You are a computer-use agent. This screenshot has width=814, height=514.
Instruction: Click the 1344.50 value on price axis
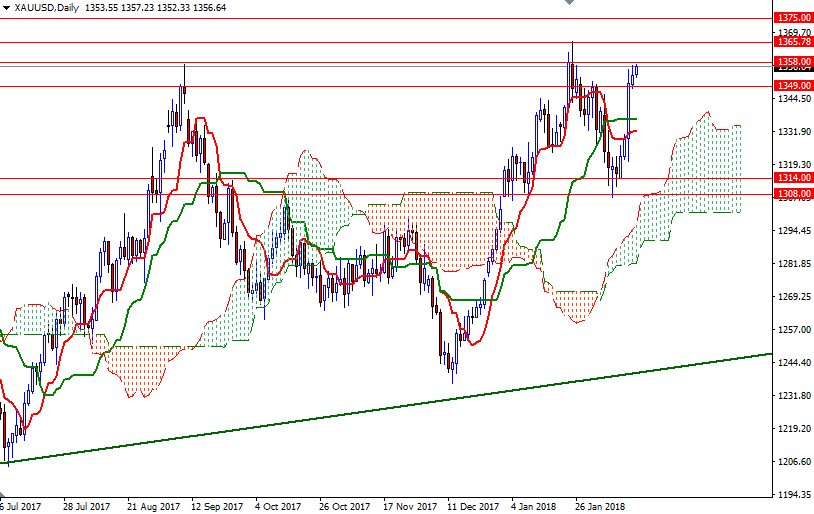pos(794,99)
